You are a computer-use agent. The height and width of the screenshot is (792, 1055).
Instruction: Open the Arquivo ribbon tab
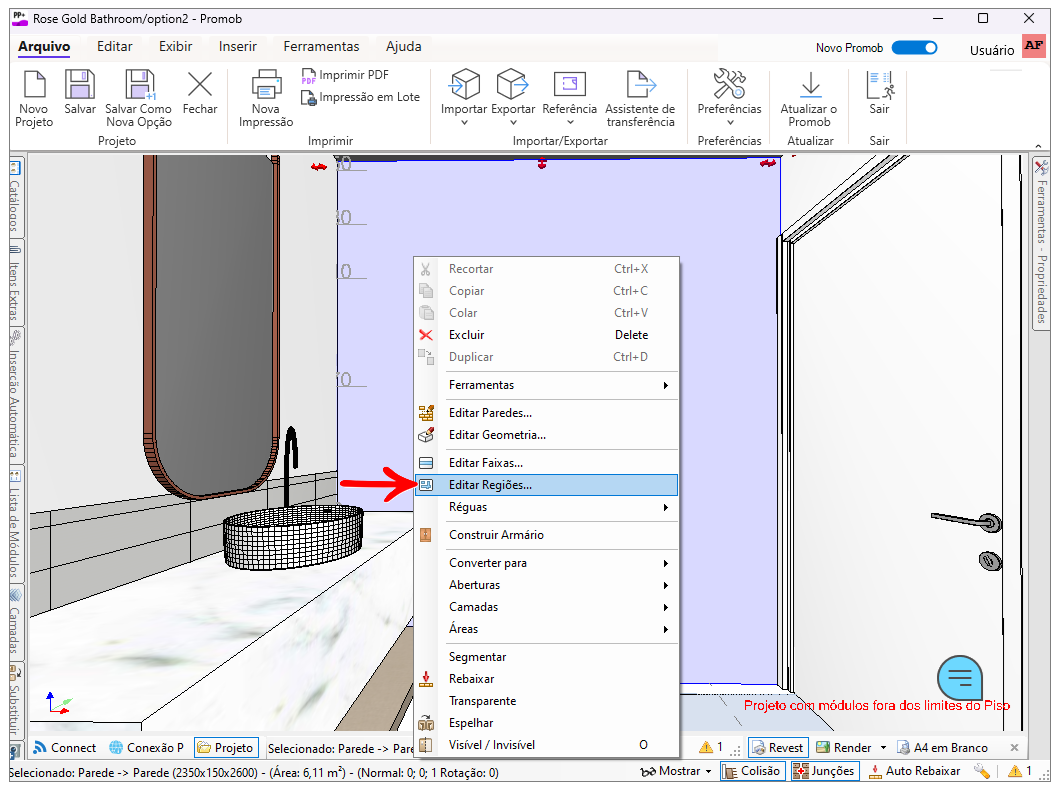click(44, 46)
